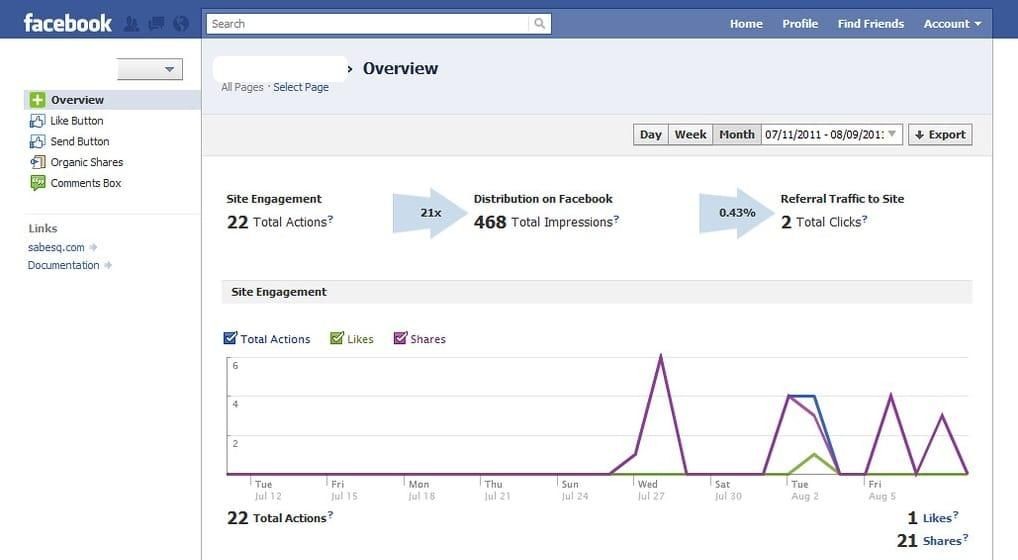Click help mark beside top Total Actions
Viewport: 1018px width, 560px height.
coord(330,219)
